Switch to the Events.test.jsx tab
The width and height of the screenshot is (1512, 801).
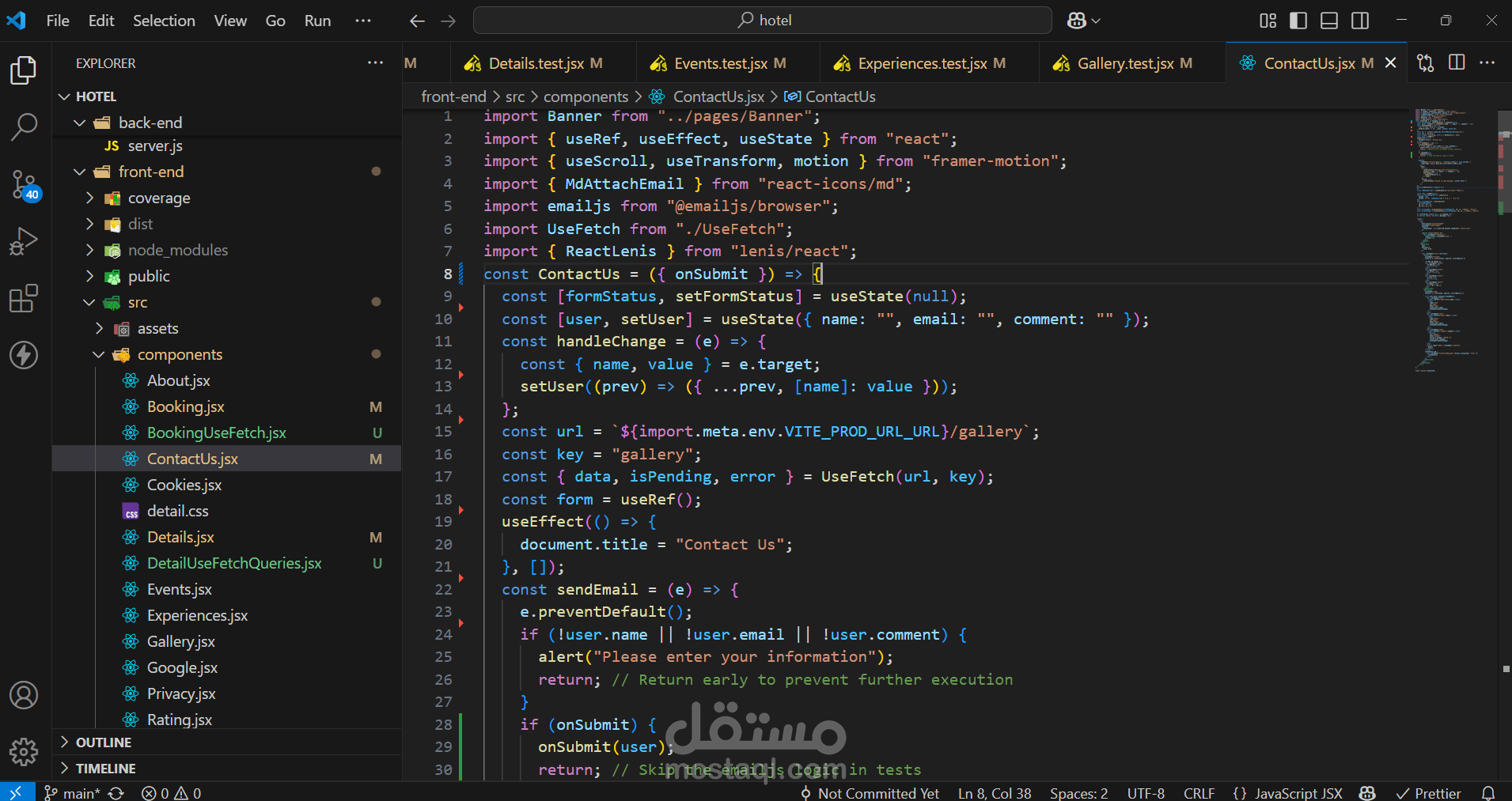[727, 63]
